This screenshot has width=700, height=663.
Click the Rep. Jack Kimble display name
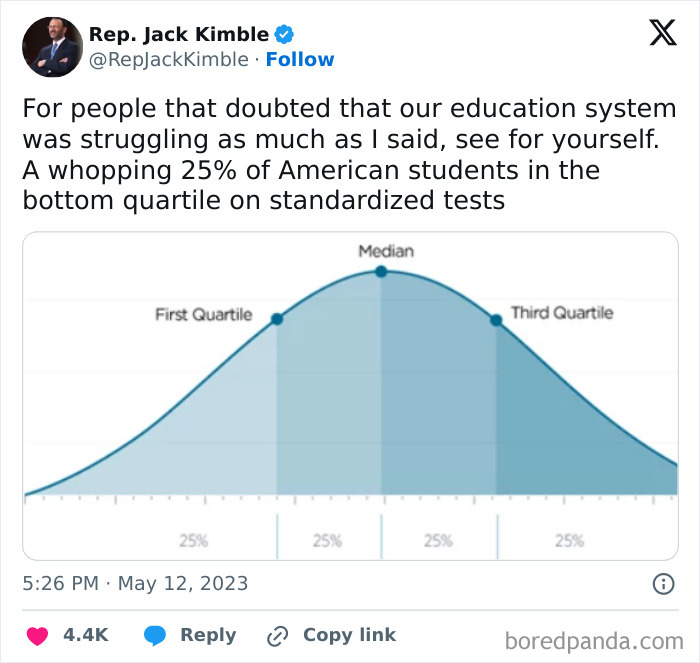pyautogui.click(x=178, y=34)
